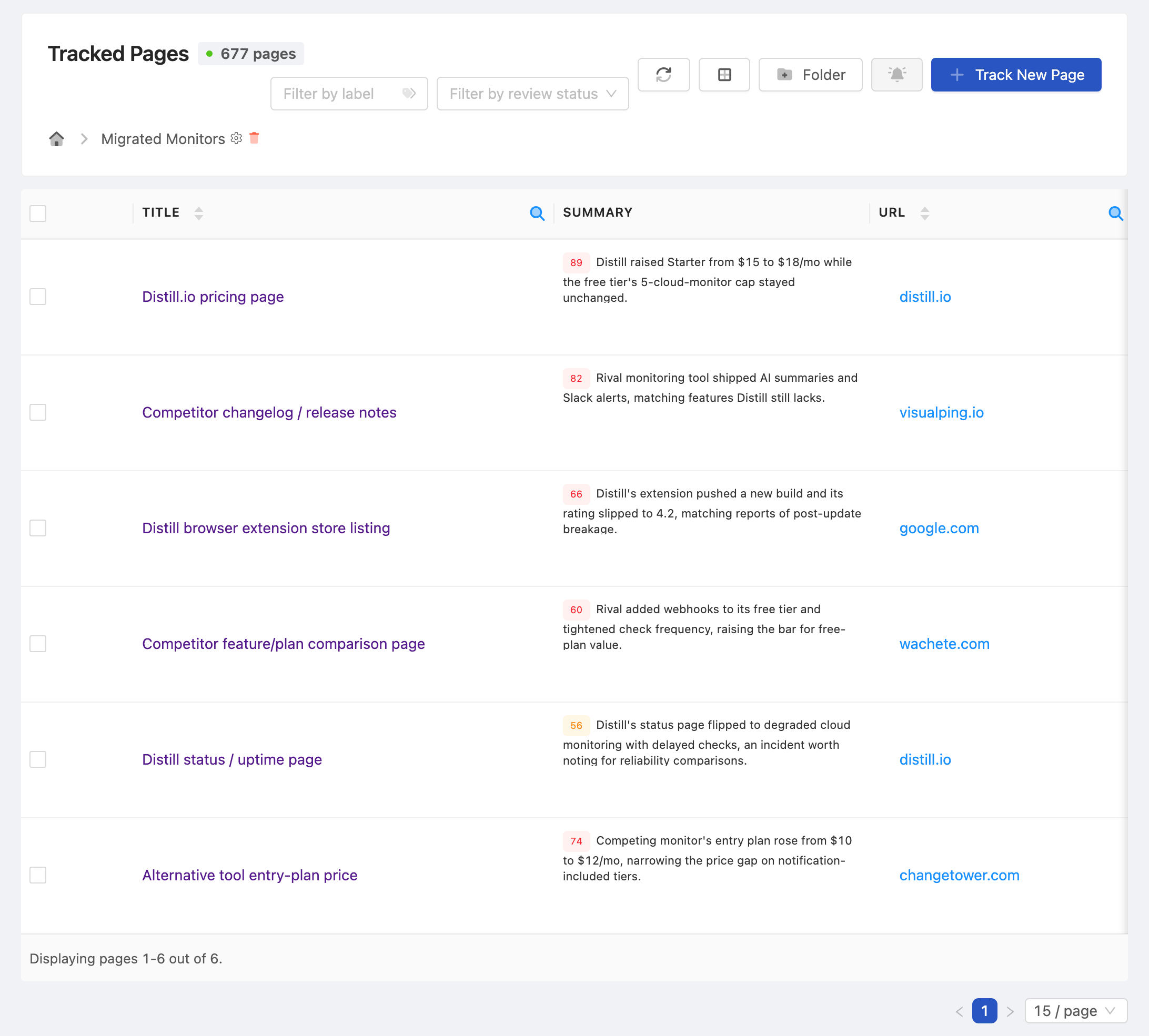Click Track New Page button
Viewport: 1149px width, 1036px height.
point(1016,75)
